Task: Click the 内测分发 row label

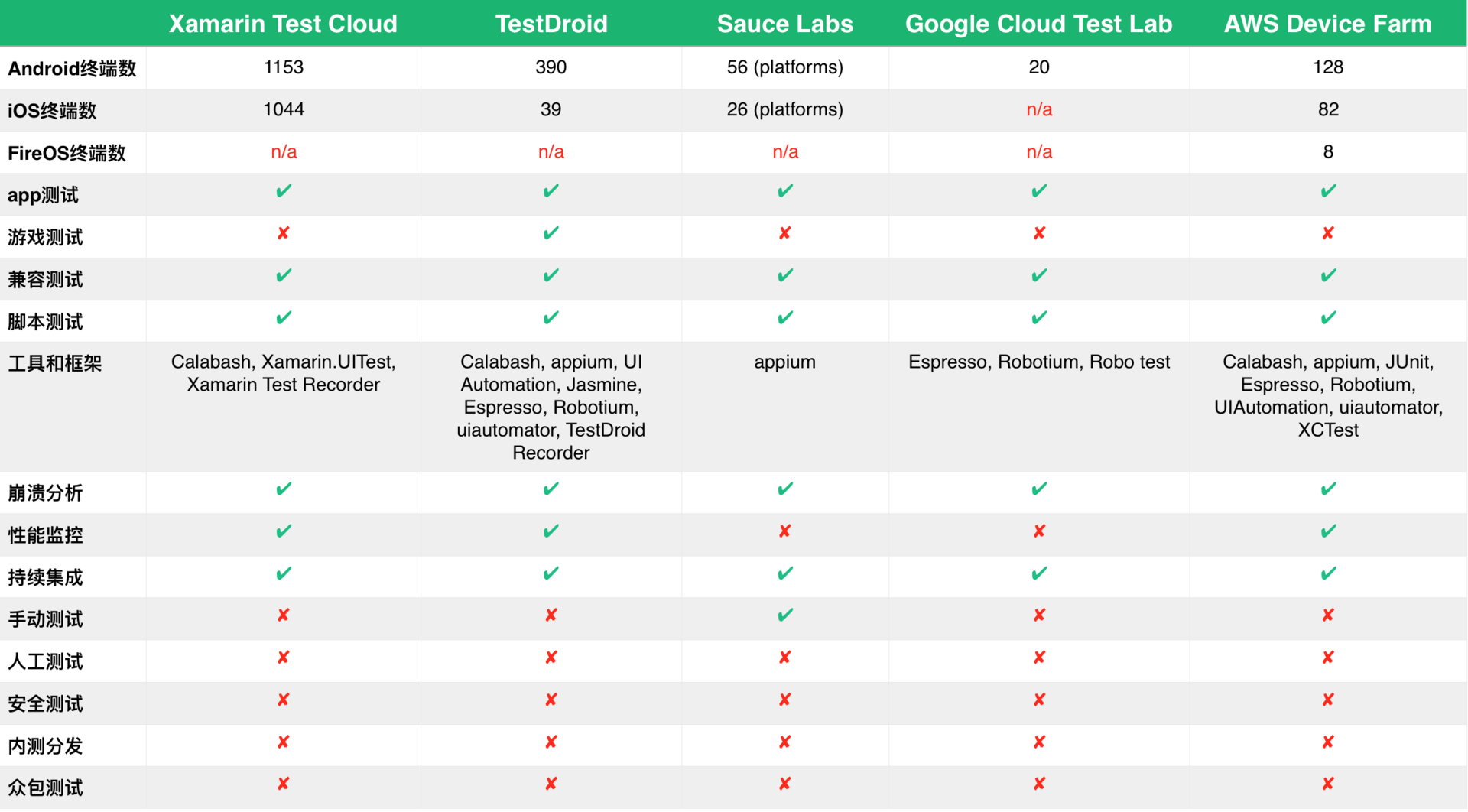Action: pos(45,746)
